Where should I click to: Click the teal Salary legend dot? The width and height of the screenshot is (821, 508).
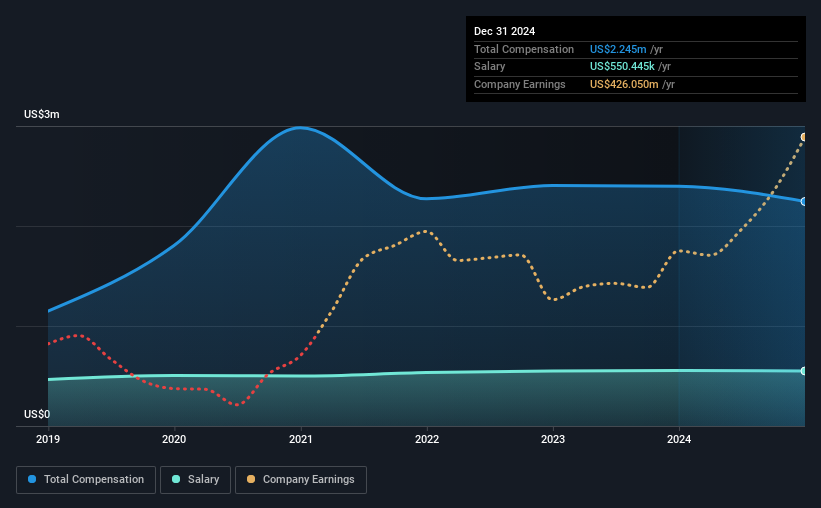coord(176,479)
